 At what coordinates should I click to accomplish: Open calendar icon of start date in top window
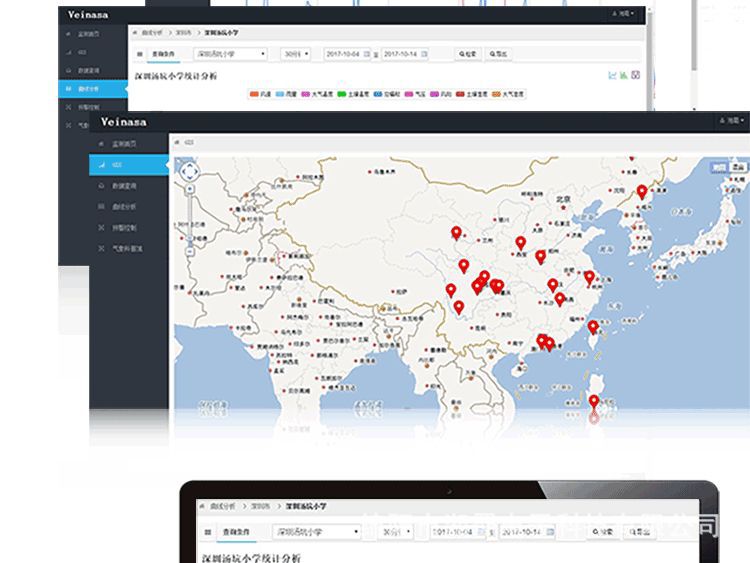367,54
